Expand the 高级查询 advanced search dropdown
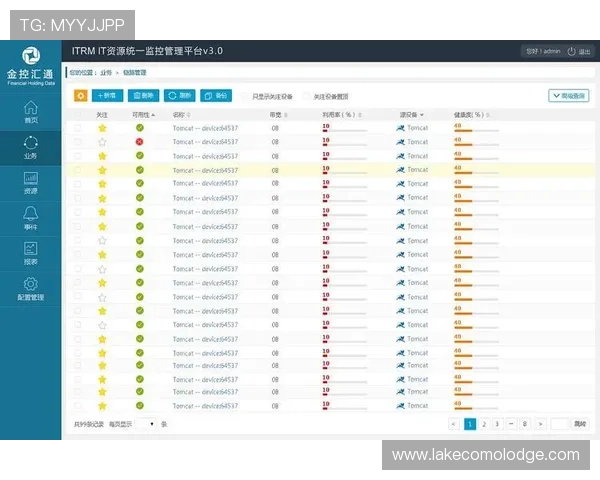This screenshot has width=600, height=480. [x=568, y=96]
